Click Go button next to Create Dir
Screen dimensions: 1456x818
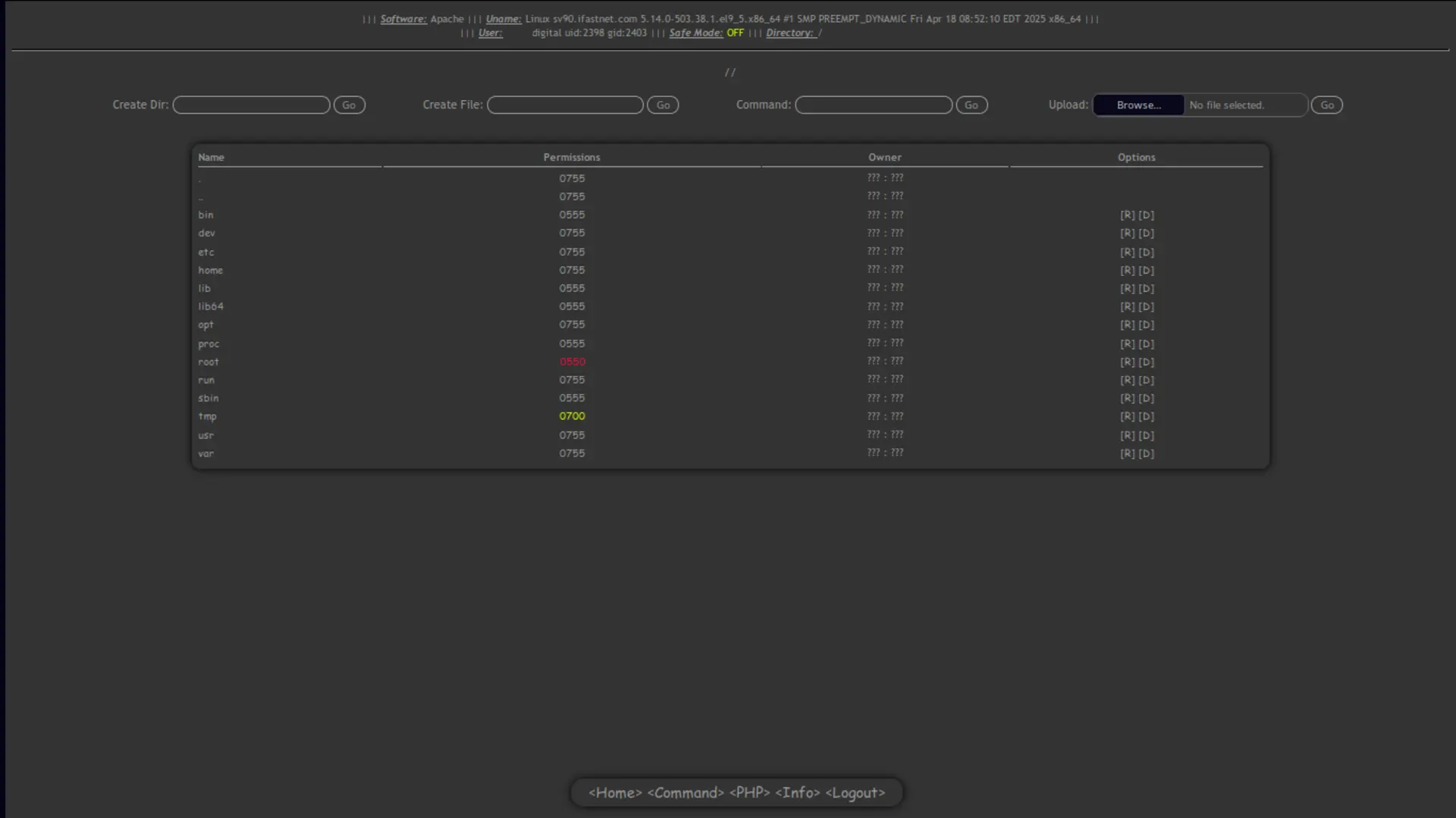coord(349,105)
